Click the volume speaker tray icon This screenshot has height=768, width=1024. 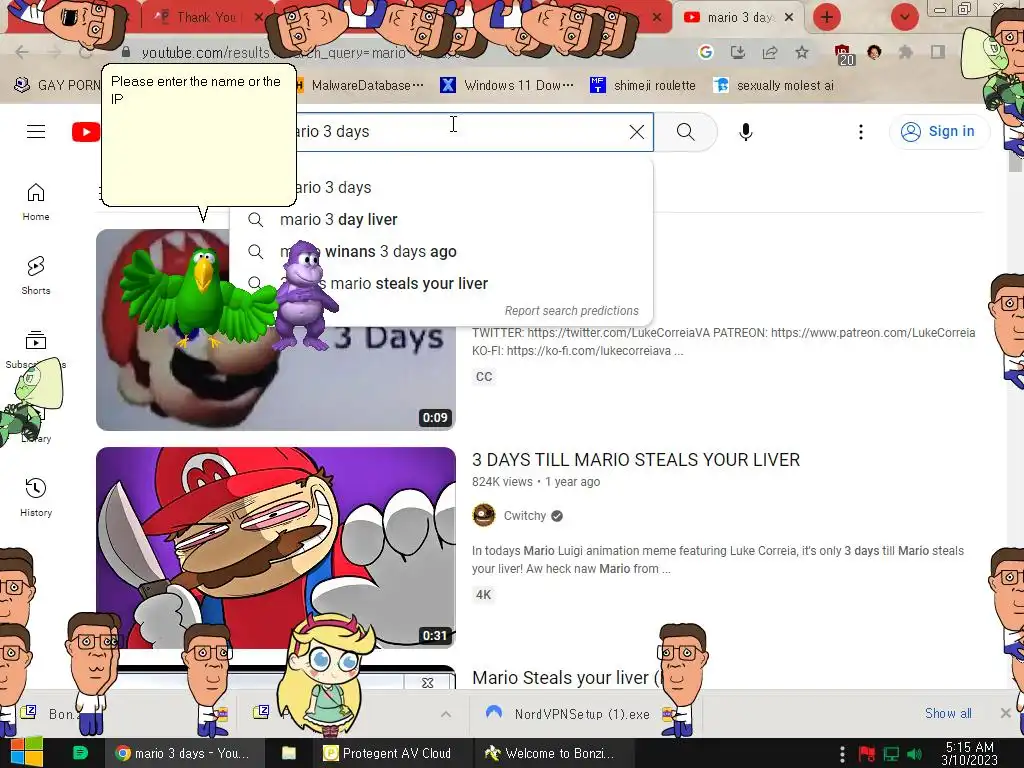click(x=916, y=754)
